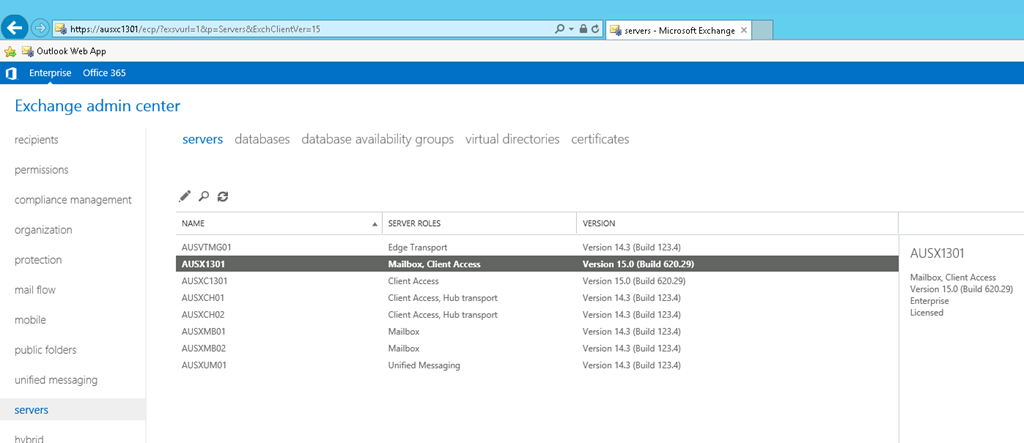Click the AUSX1301 heading in details pane
The height and width of the screenshot is (443, 1024).
tap(937, 254)
